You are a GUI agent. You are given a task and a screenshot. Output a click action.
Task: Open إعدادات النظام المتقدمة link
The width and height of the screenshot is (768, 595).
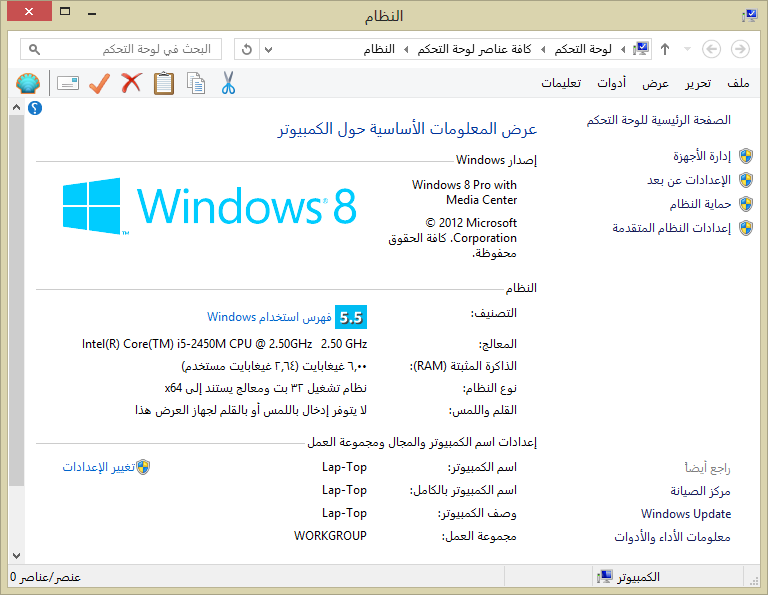tap(672, 228)
